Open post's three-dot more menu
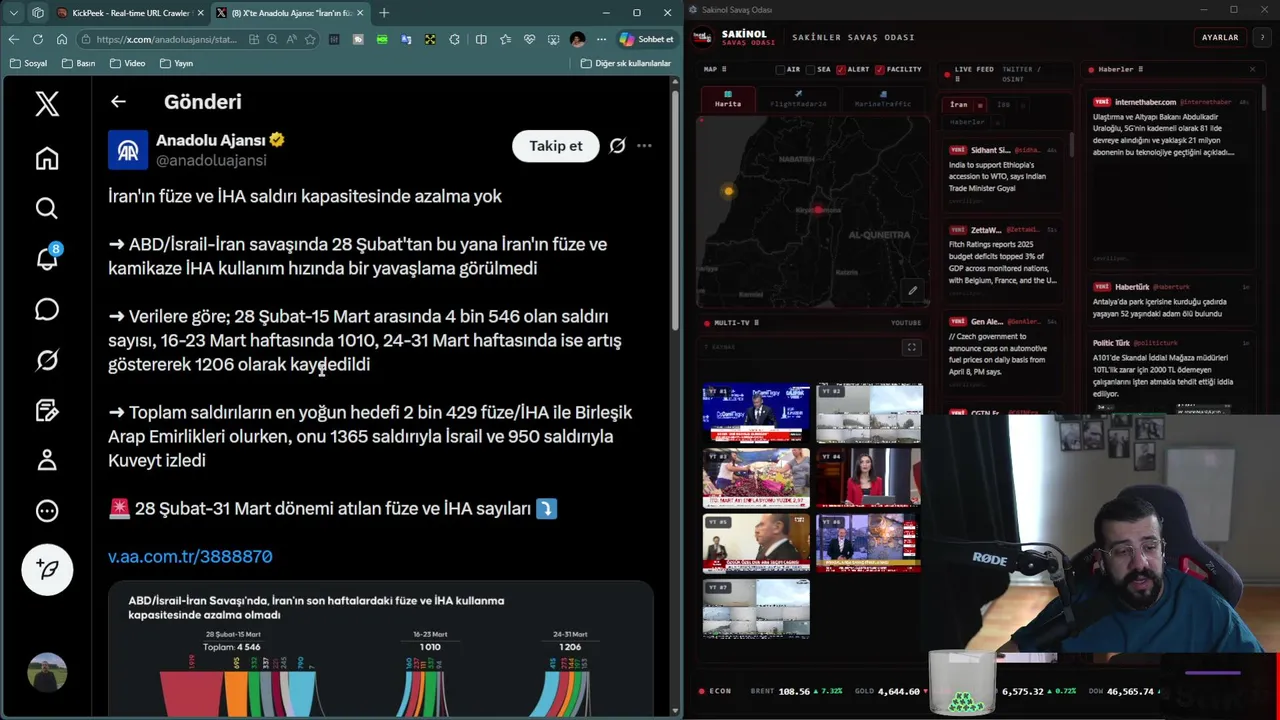Image resolution: width=1280 pixels, height=720 pixels. (x=644, y=146)
